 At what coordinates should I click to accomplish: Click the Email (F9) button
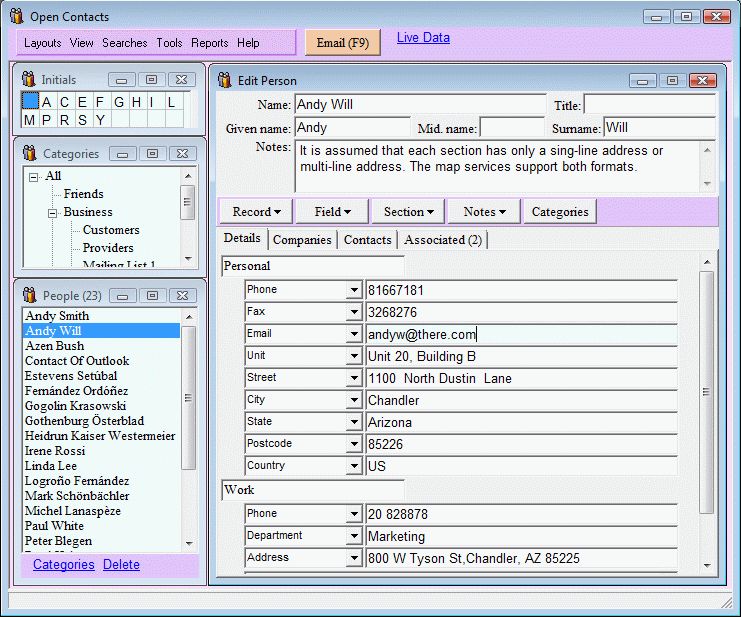point(343,43)
